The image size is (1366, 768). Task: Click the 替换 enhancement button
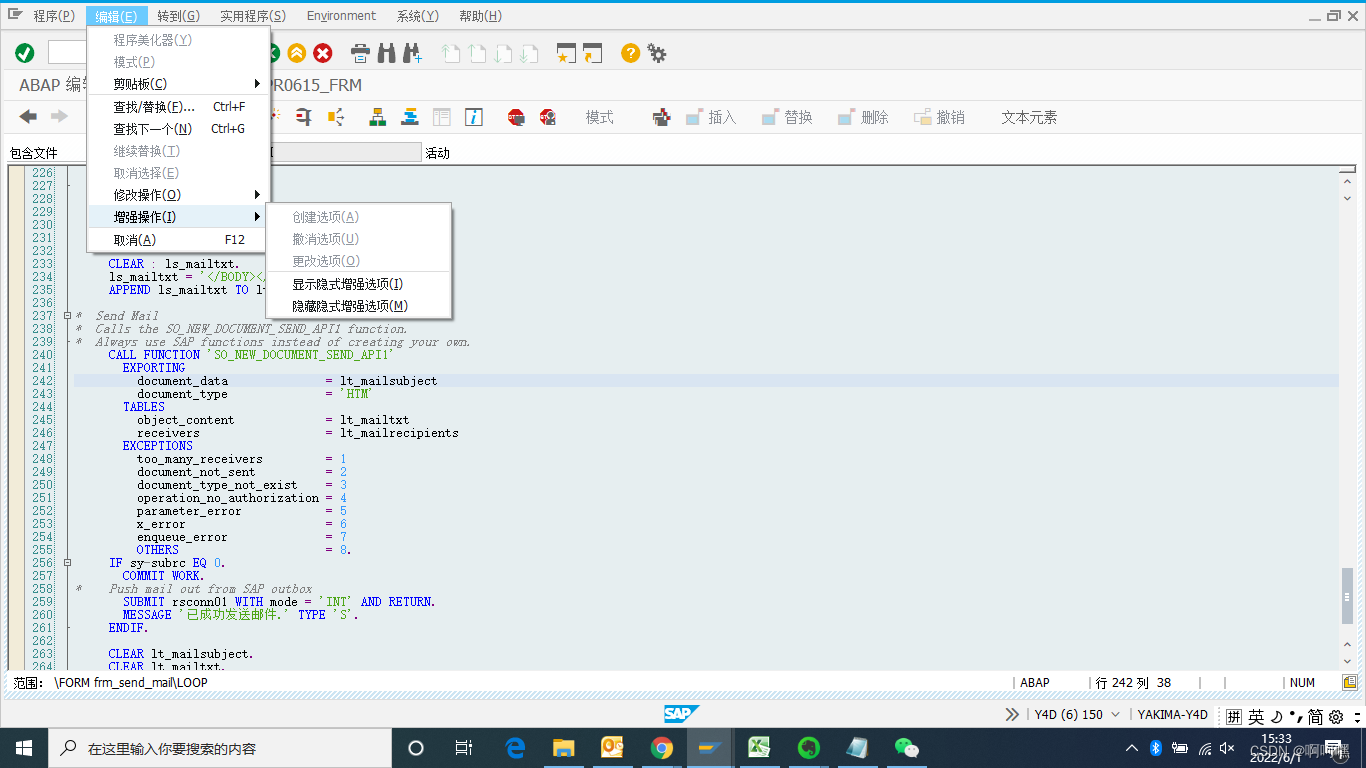pyautogui.click(x=787, y=117)
